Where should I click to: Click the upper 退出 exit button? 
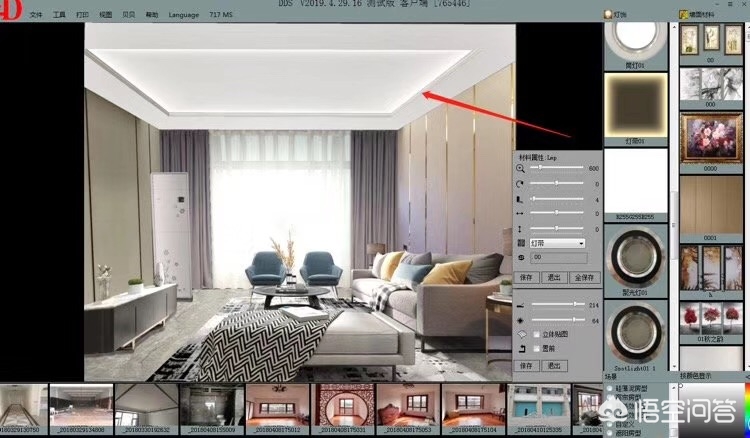point(554,277)
